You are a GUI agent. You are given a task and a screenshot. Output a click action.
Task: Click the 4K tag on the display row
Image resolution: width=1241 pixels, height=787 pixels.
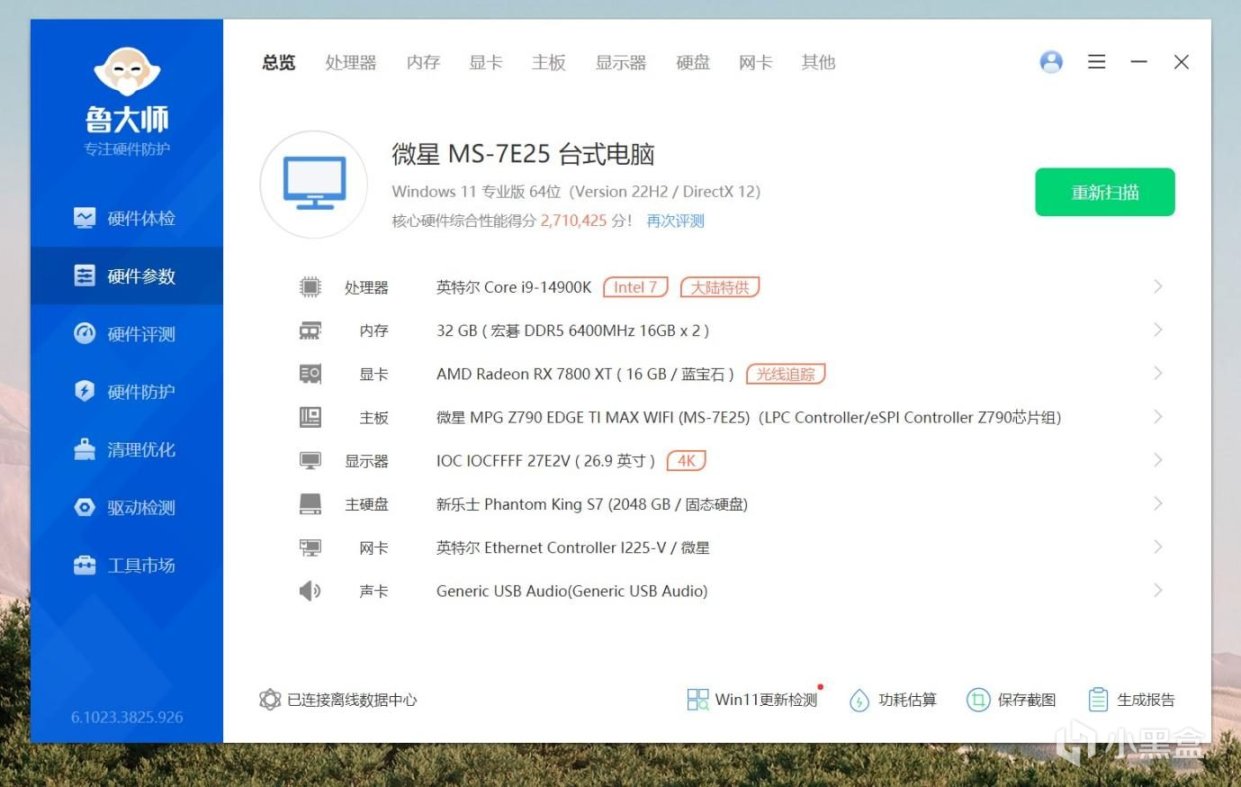click(x=686, y=461)
